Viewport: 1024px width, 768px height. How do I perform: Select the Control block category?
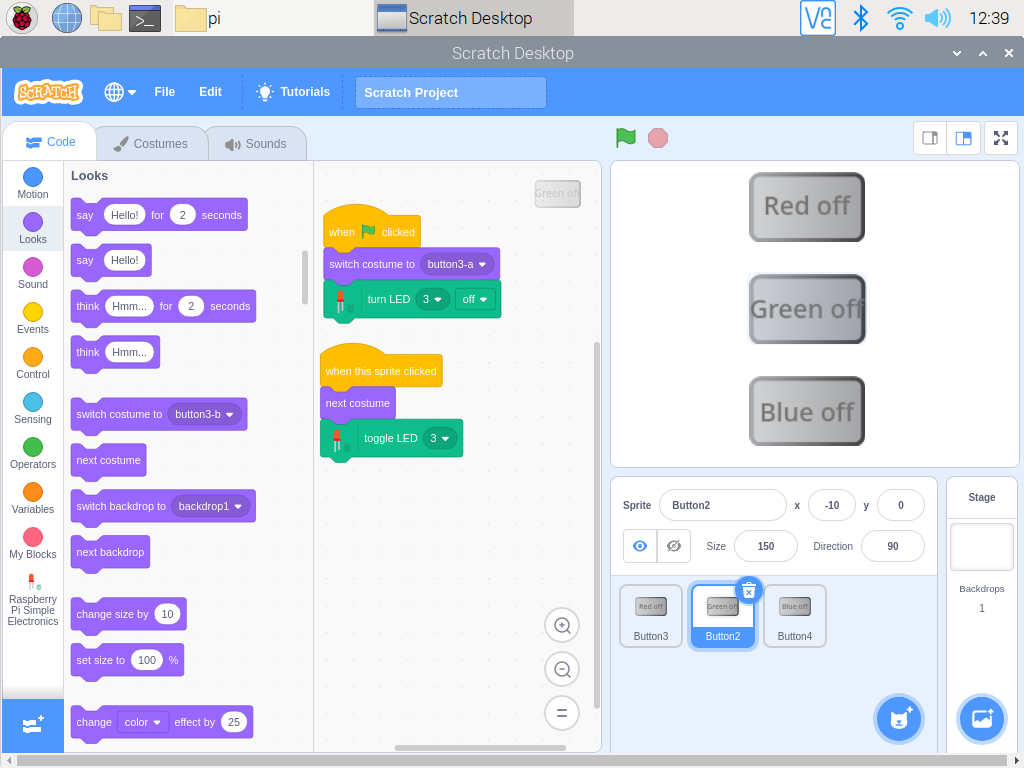[33, 364]
